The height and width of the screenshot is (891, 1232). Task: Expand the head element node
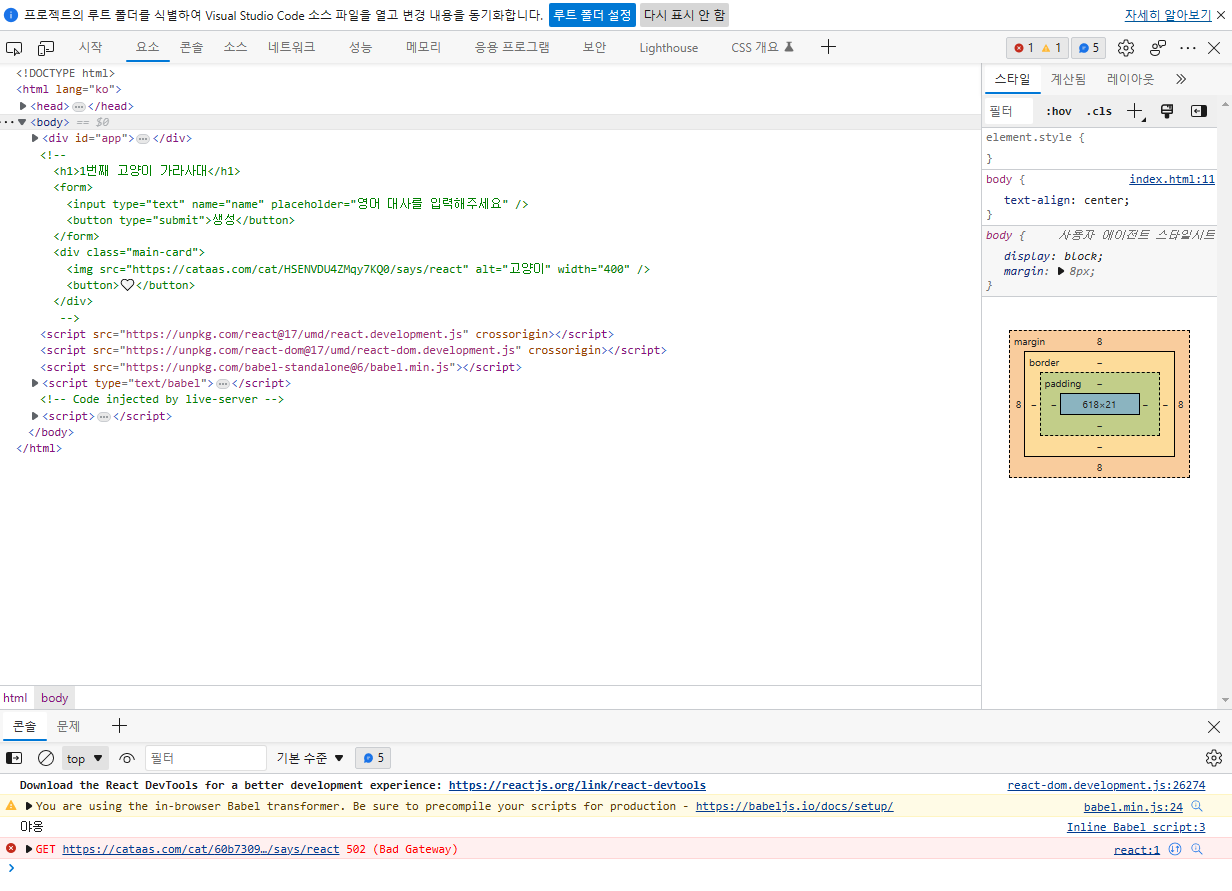pos(24,106)
